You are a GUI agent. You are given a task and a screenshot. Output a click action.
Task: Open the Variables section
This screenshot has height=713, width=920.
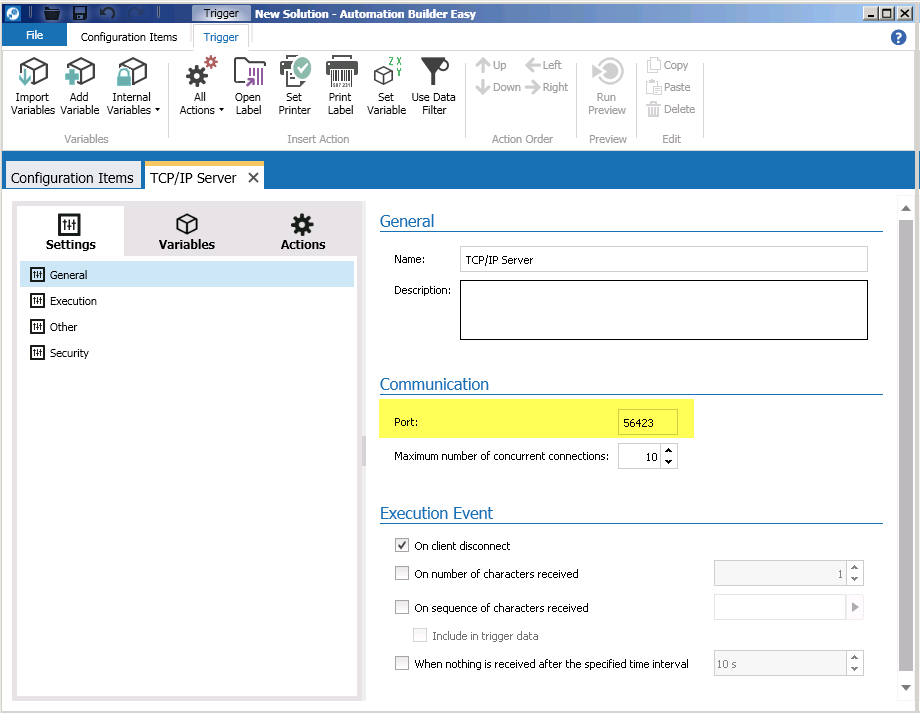tap(187, 232)
